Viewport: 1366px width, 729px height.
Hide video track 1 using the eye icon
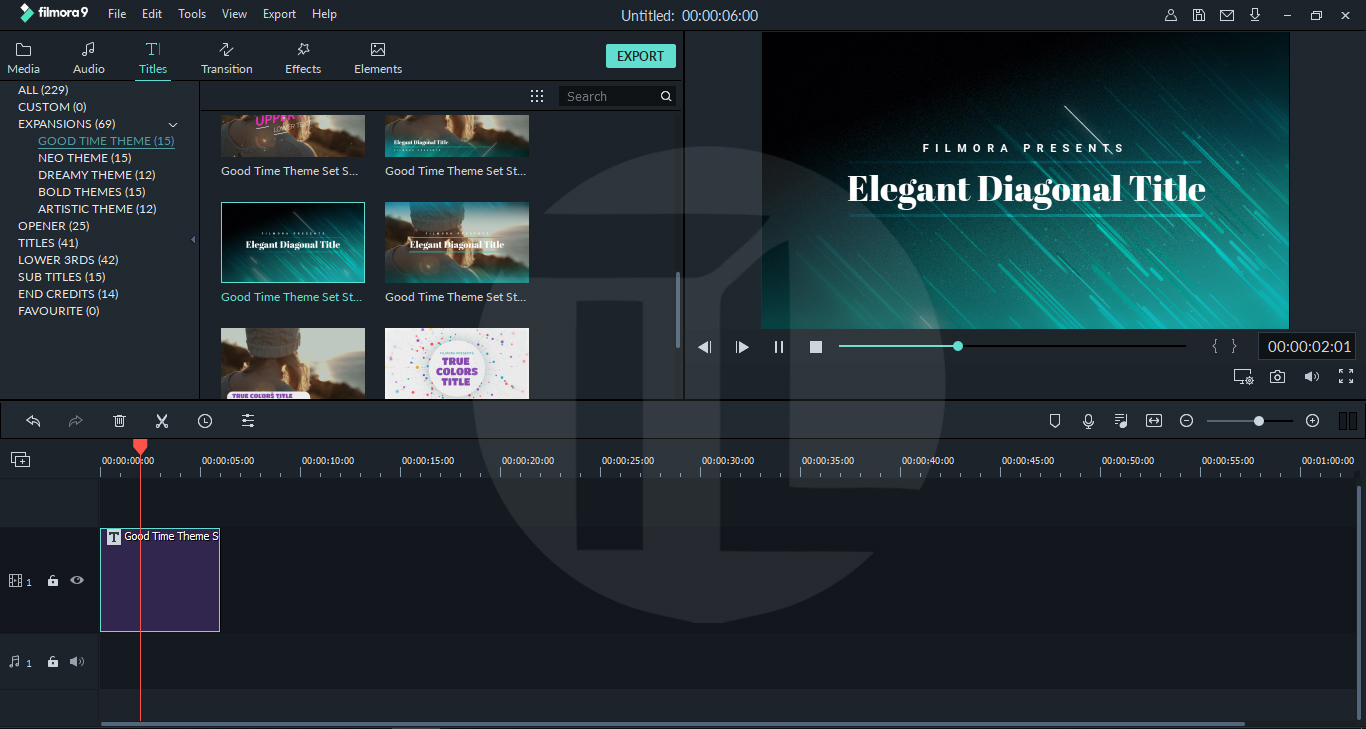tap(77, 580)
